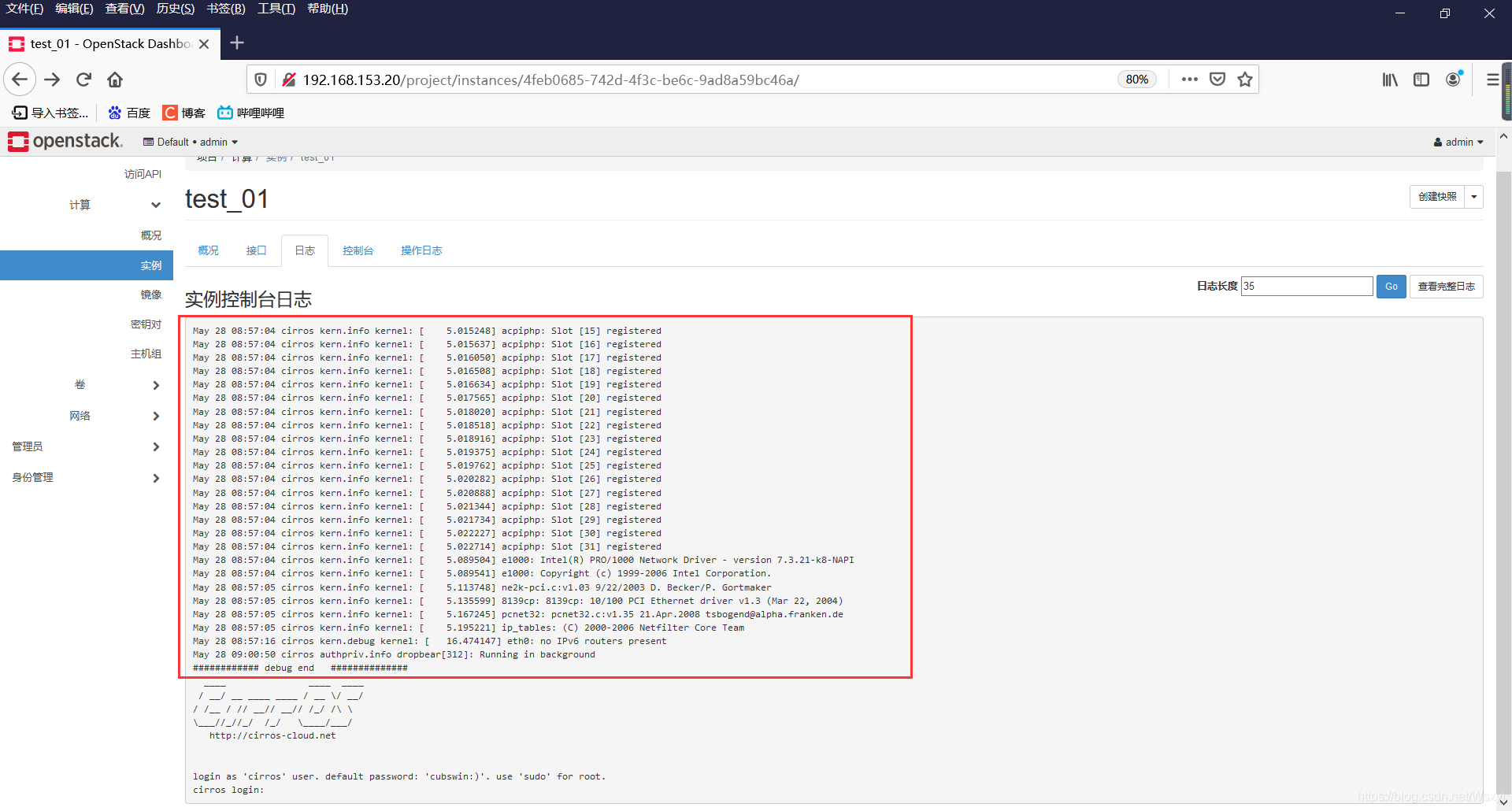Open the 百度 bookmark
Screen dimensions: 1512x811
click(129, 113)
